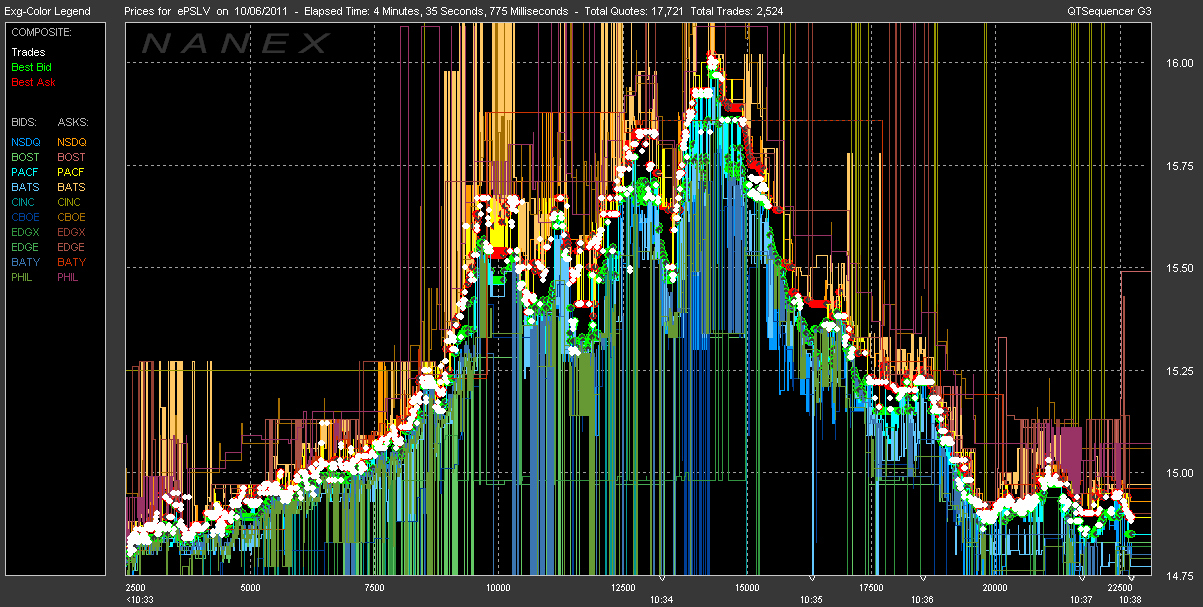Click EDGE in the BIDS column
Image resolution: width=1203 pixels, height=607 pixels.
[26, 247]
